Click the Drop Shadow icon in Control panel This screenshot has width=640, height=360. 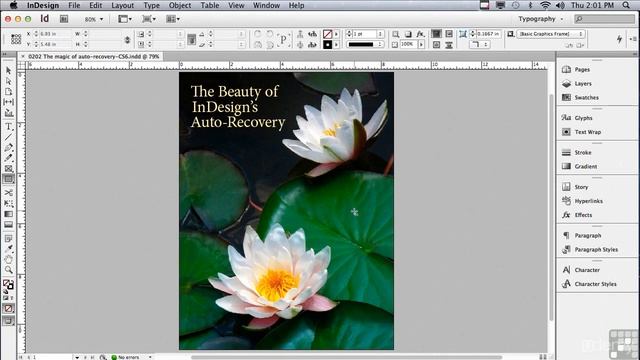408,34
